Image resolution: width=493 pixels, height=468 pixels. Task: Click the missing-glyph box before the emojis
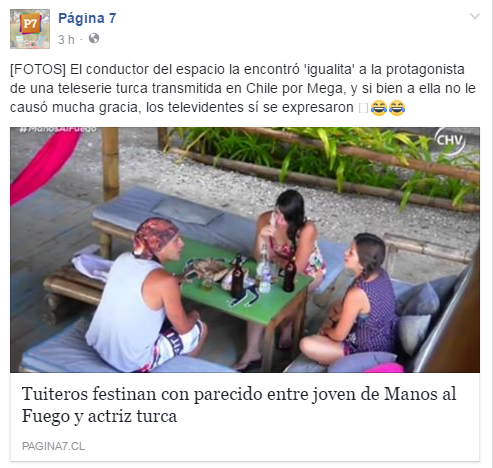tap(364, 108)
